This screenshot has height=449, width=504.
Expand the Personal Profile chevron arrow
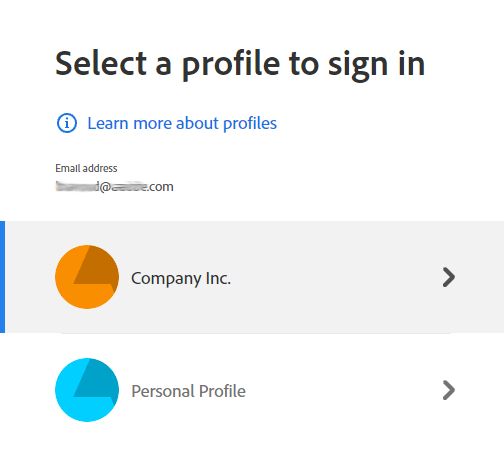click(449, 390)
